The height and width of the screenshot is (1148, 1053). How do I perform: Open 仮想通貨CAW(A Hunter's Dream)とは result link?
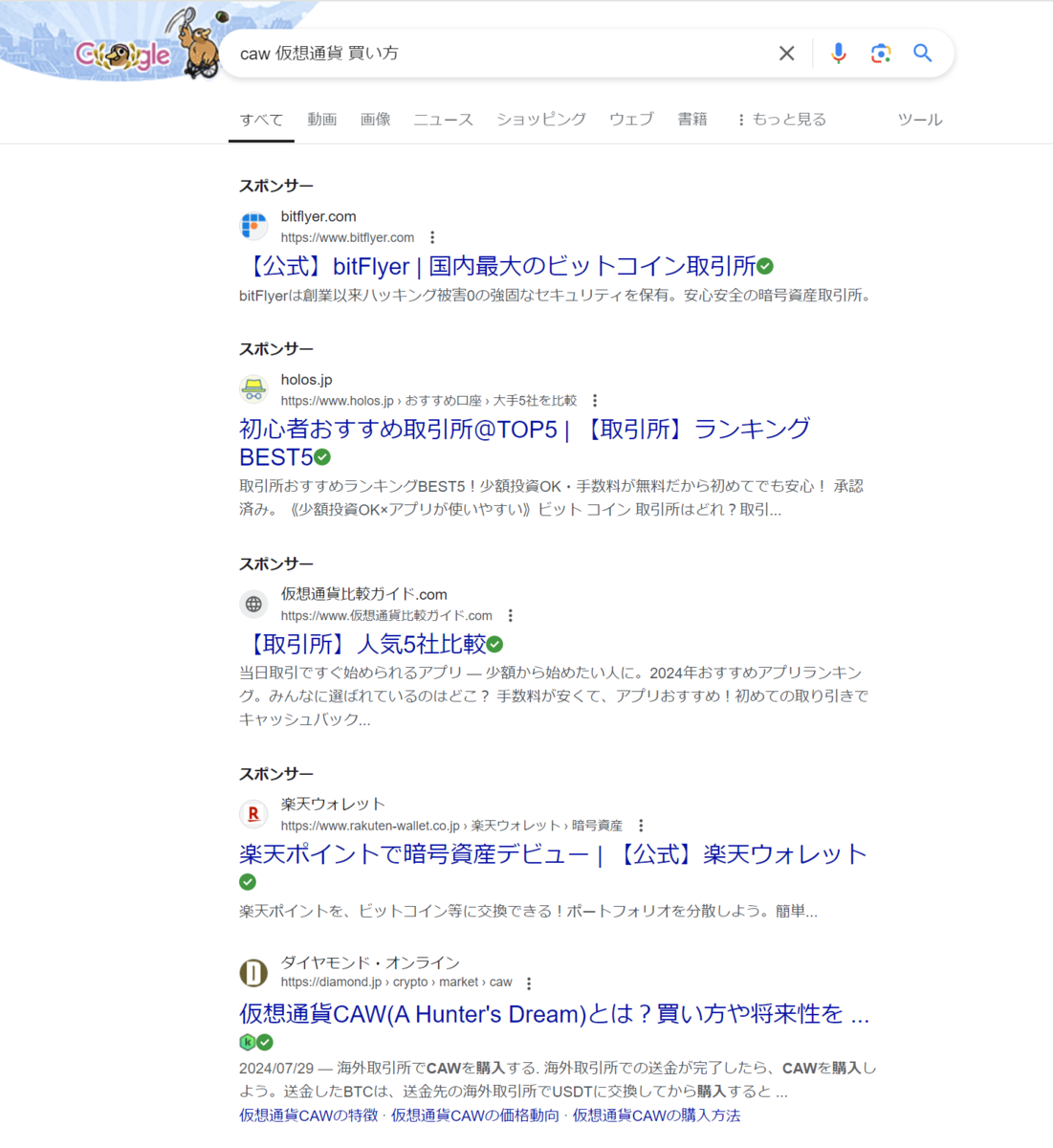pos(555,1014)
